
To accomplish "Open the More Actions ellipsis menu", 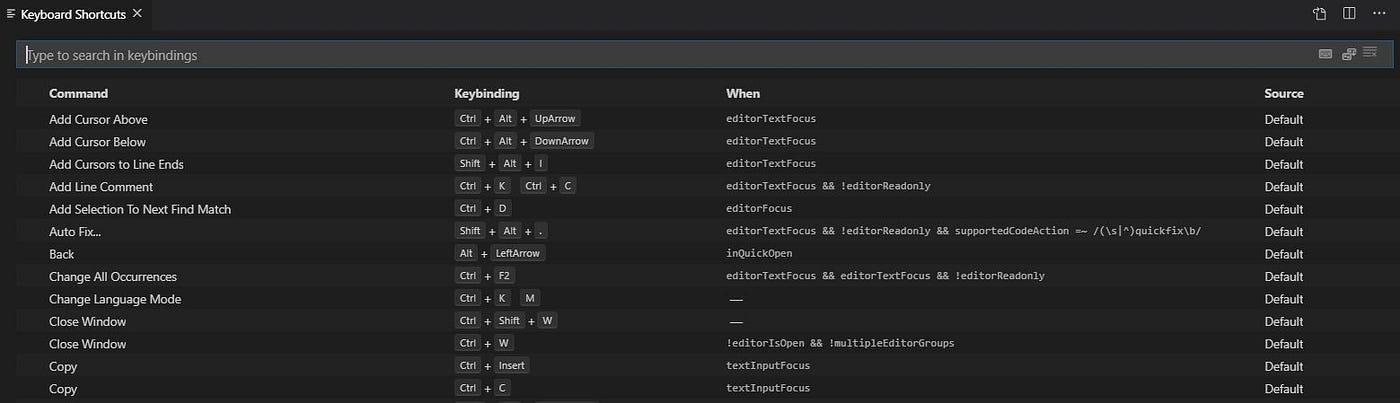I will click(x=1379, y=14).
